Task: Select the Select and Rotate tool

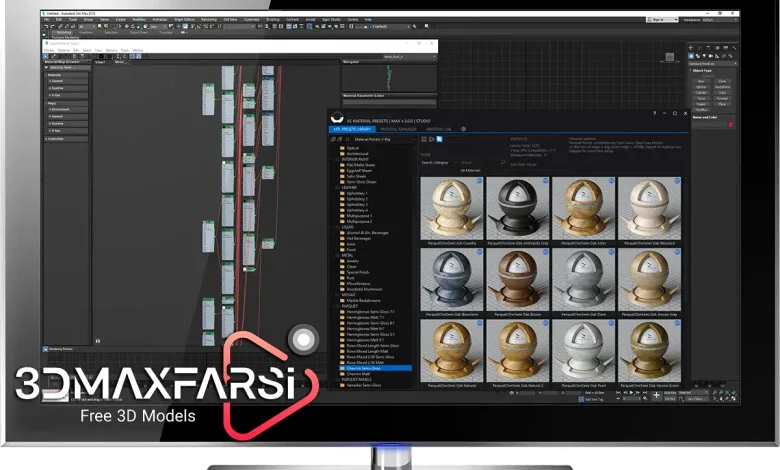Action: pos(133,26)
